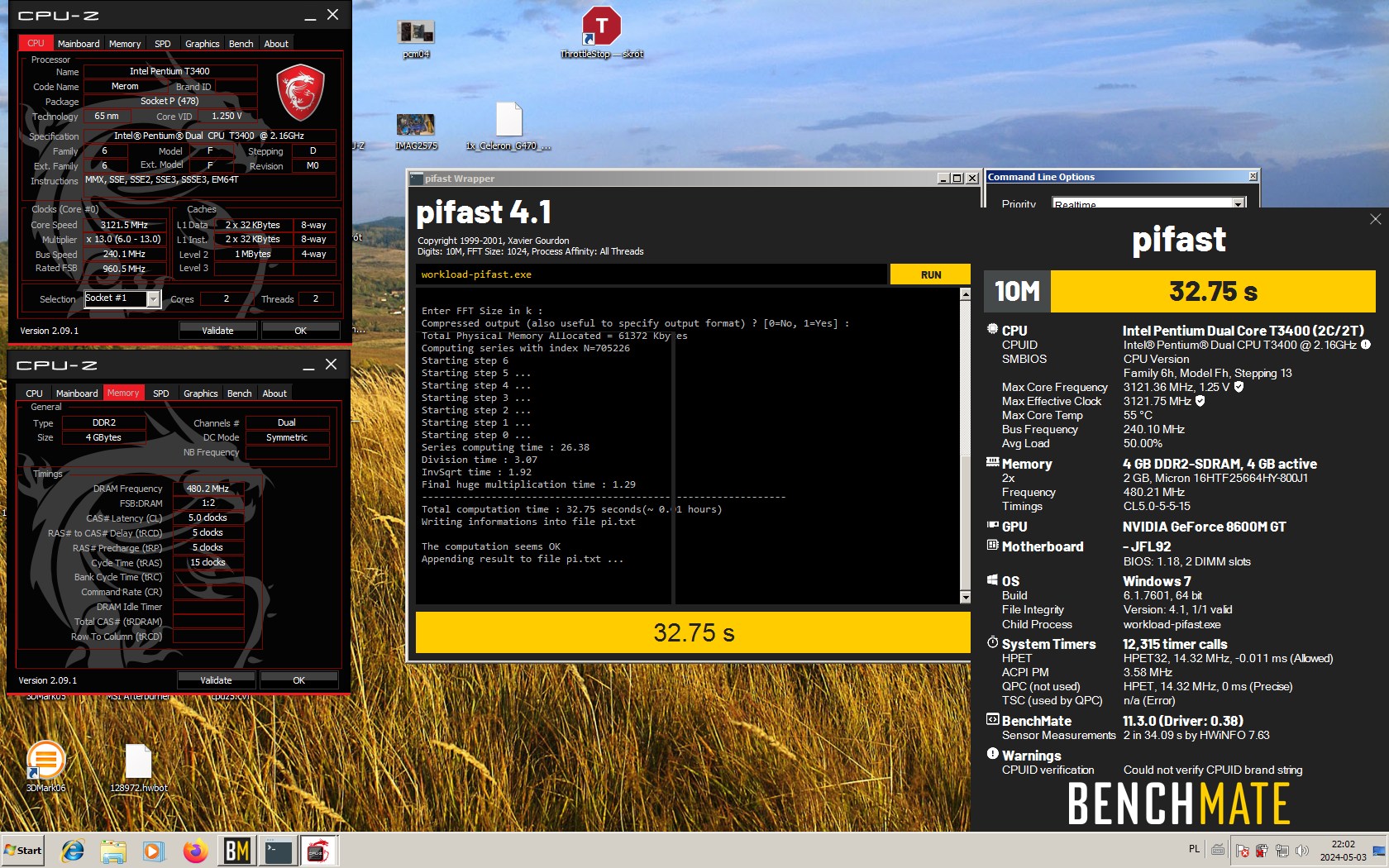Show desktop via taskbar corner button
The height and width of the screenshot is (868, 1389).
pyautogui.click(x=1380, y=851)
